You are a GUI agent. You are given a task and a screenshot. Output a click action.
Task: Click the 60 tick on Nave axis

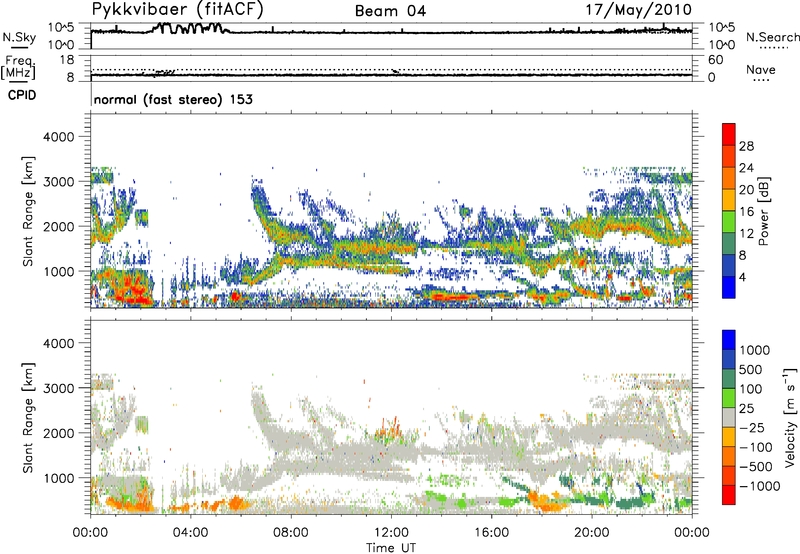pos(715,60)
